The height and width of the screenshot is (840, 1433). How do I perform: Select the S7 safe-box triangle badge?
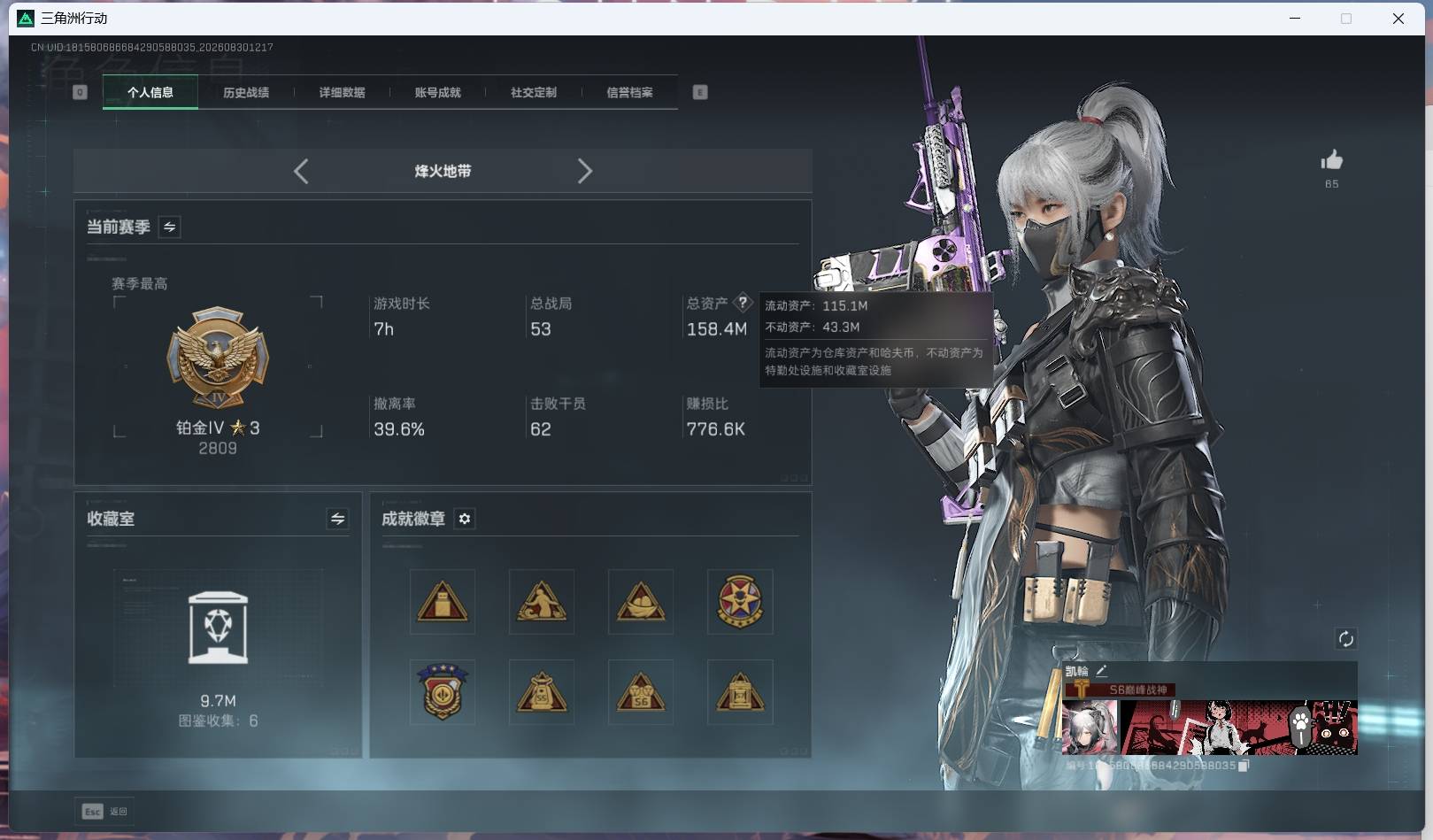740,692
